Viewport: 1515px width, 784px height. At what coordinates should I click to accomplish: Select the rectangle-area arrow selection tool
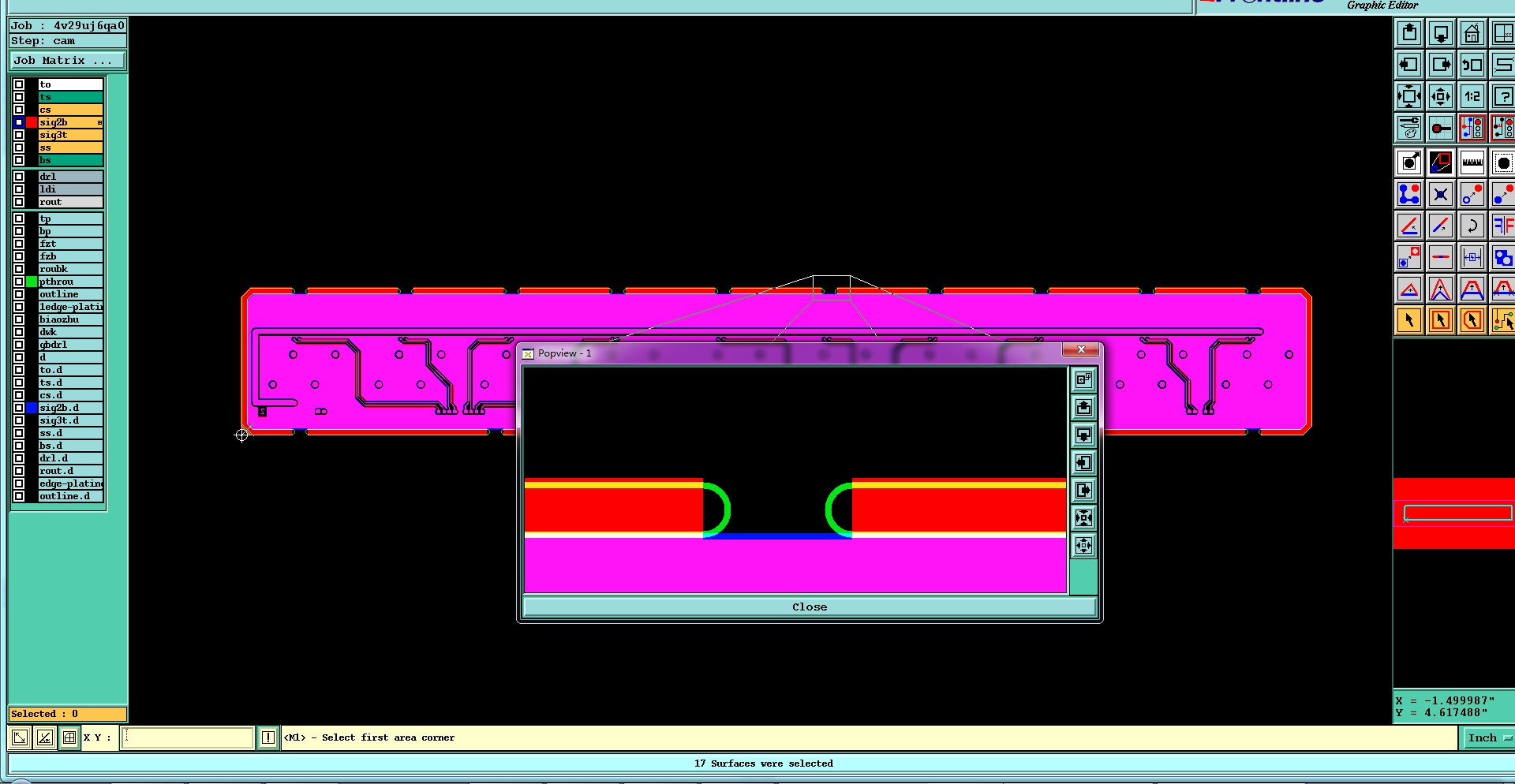[1441, 320]
